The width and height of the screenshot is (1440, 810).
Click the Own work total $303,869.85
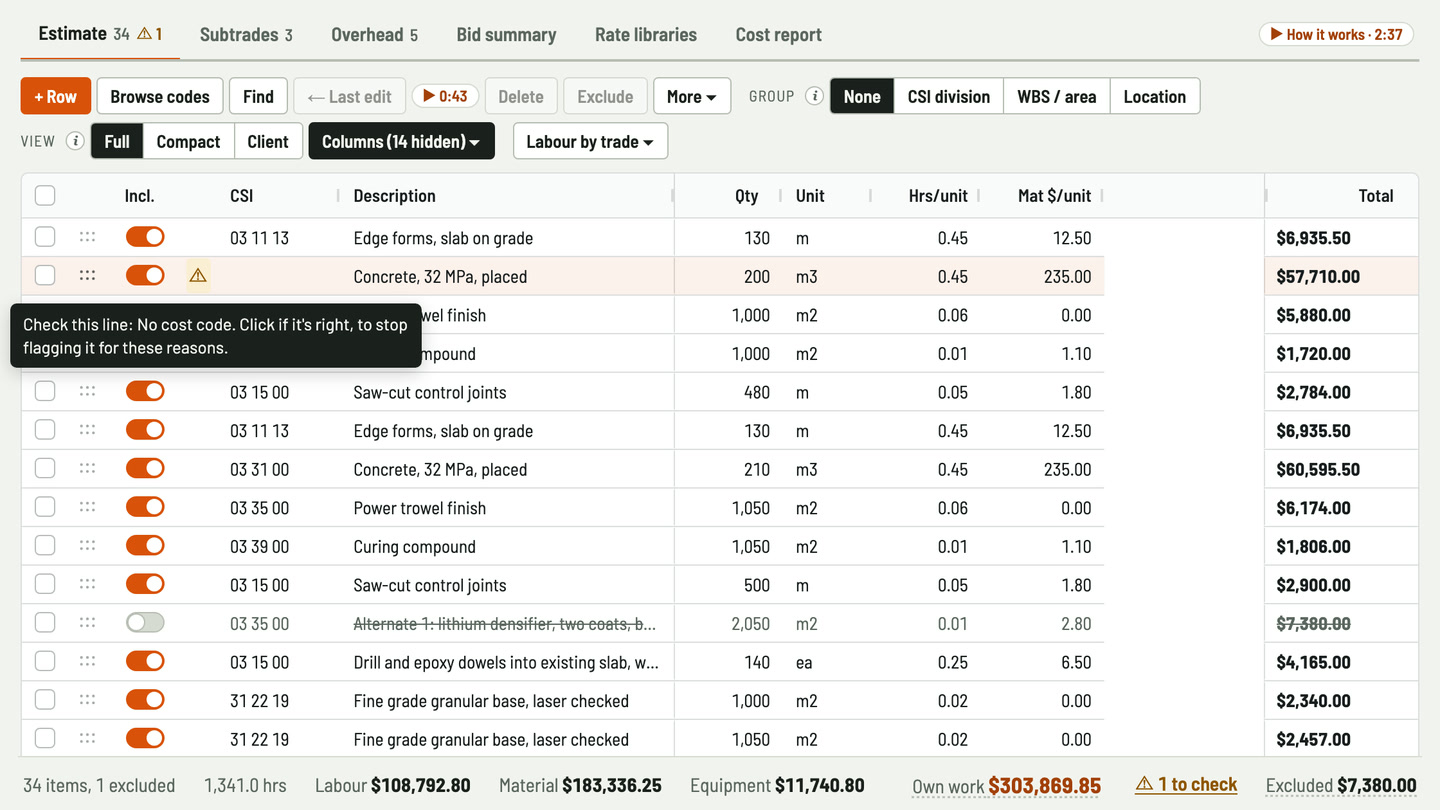[1044, 786]
